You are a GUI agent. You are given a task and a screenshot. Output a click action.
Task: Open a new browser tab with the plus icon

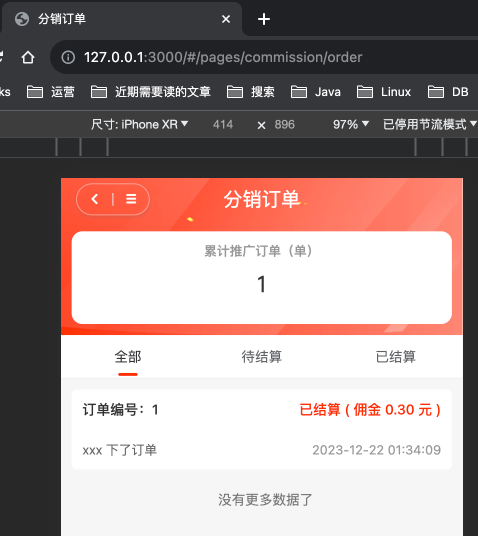[264, 19]
